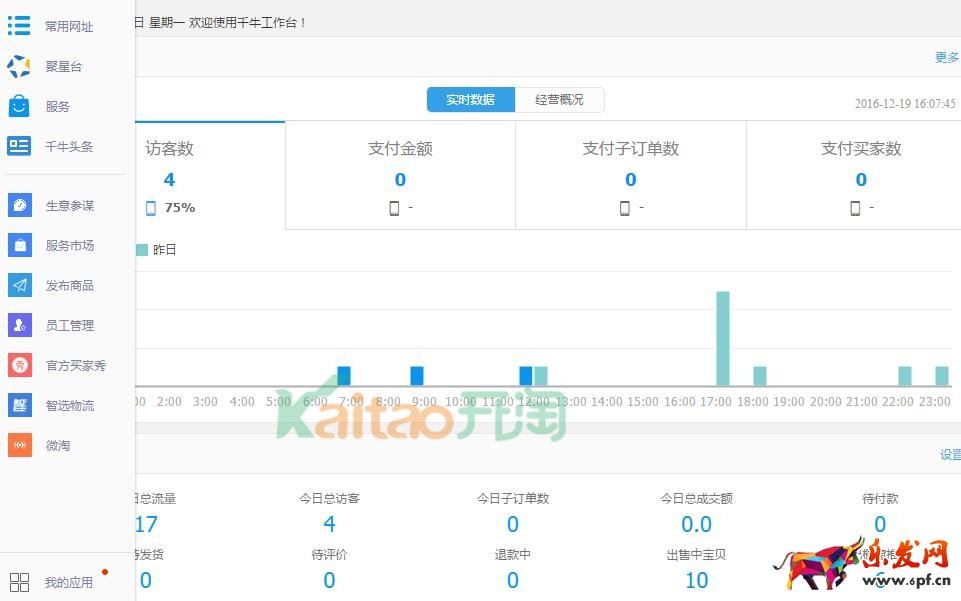
Task: Select the 服务 icon in the sidebar
Action: click(x=19, y=106)
